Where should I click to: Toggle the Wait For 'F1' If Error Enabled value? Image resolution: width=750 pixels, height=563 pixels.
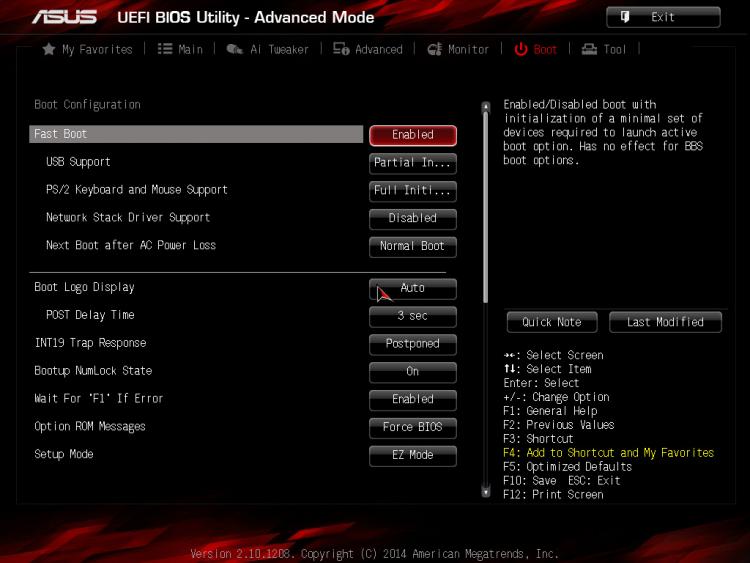click(413, 399)
